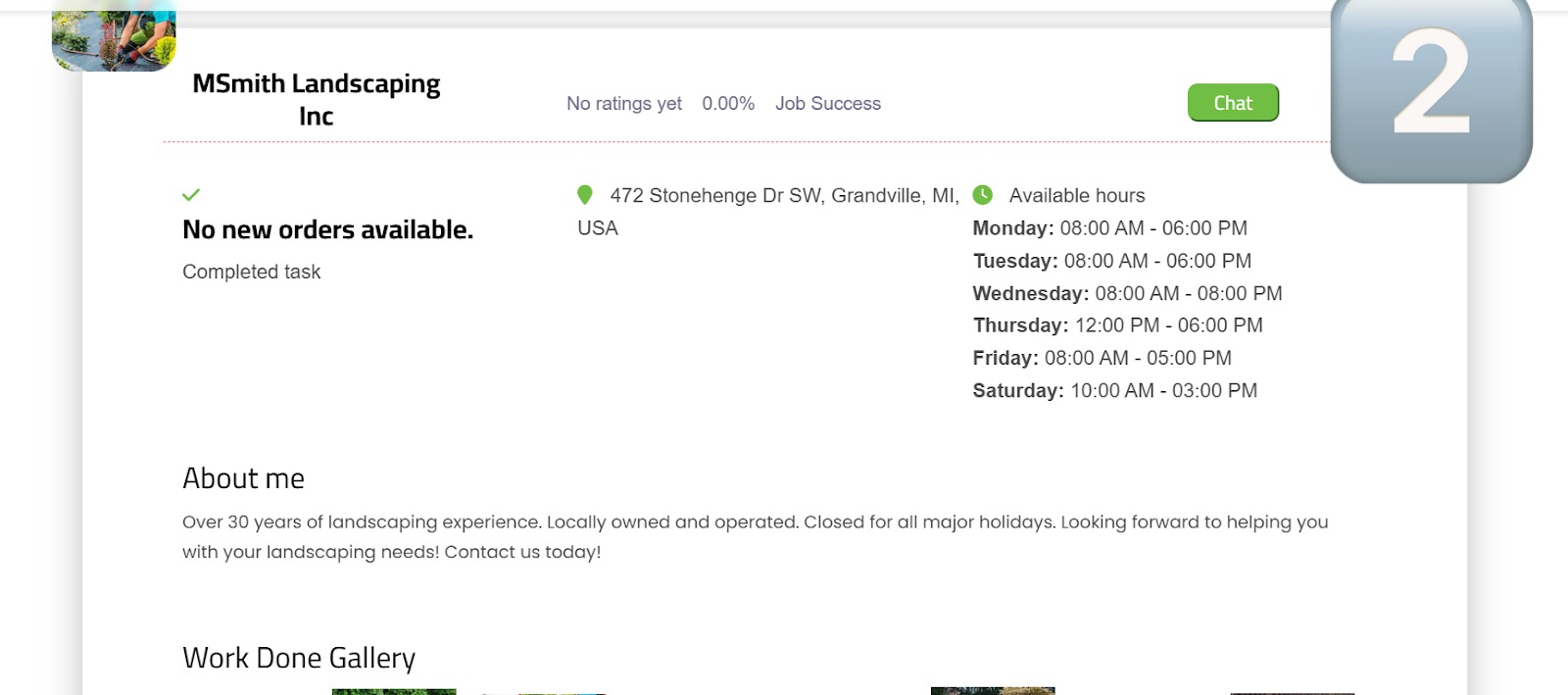Image resolution: width=1568 pixels, height=695 pixels.
Task: Click the No new orders available heading
Action: coord(327,229)
